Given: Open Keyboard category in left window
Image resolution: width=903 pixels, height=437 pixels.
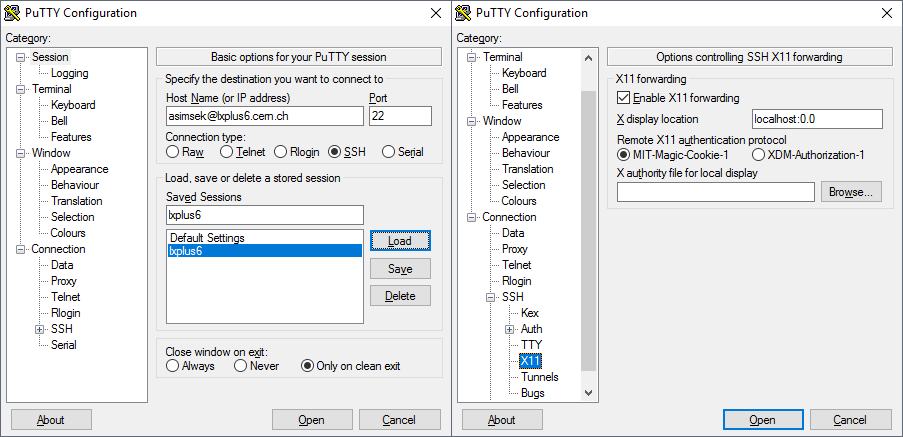Looking at the screenshot, I should coord(73,105).
